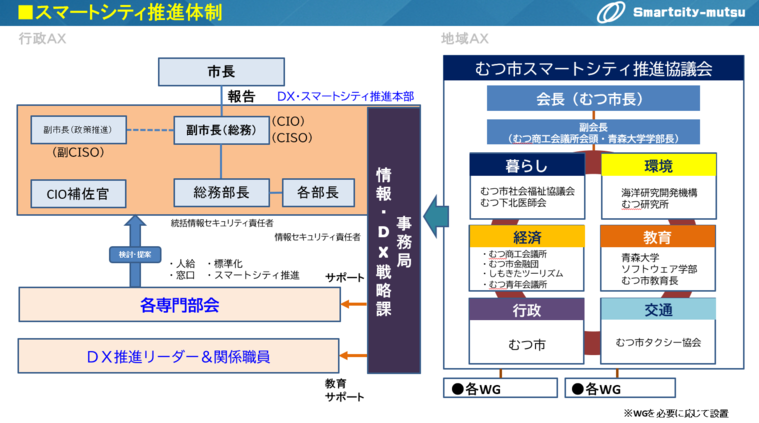Click the ●各WG box on the right
The image size is (759, 423).
click(x=620, y=388)
